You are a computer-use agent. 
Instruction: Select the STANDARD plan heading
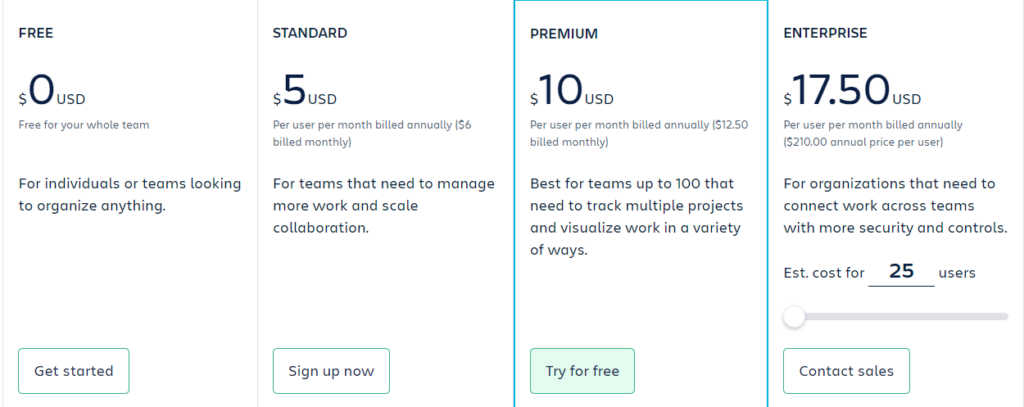[310, 33]
